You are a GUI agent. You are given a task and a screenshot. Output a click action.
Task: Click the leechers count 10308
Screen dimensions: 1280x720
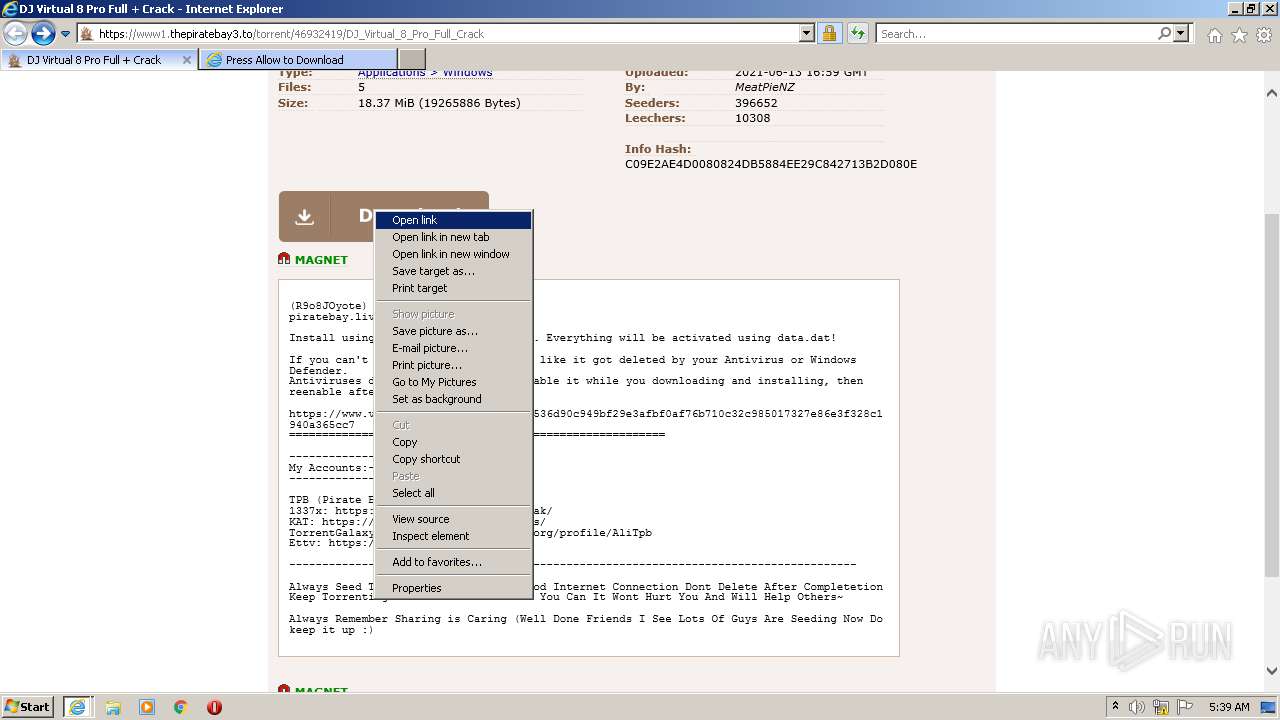753,118
